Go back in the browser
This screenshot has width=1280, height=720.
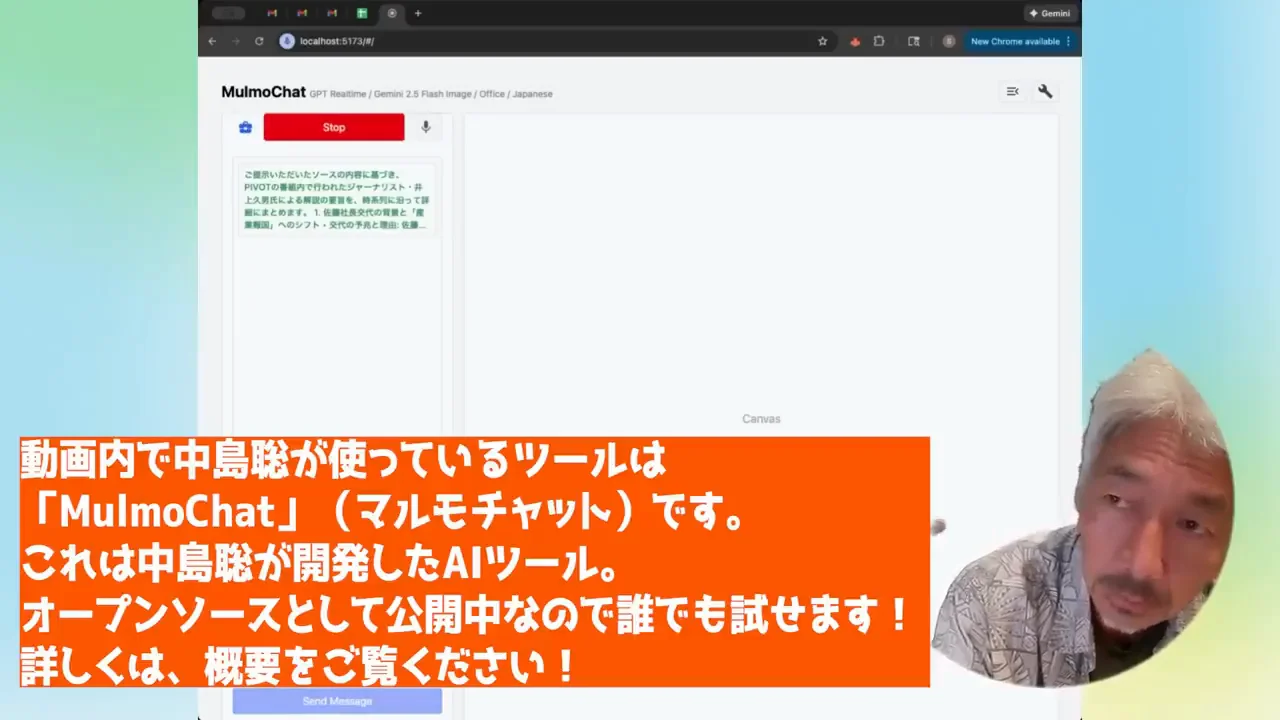pos(212,41)
